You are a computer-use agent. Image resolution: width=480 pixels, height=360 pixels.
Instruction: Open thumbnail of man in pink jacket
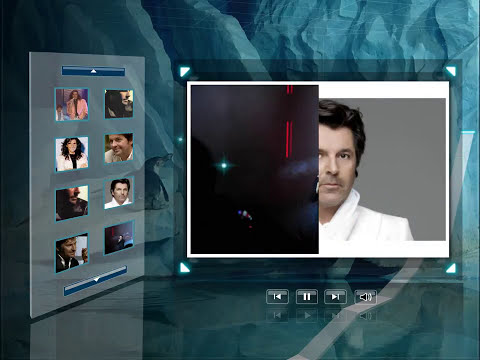coord(72,104)
